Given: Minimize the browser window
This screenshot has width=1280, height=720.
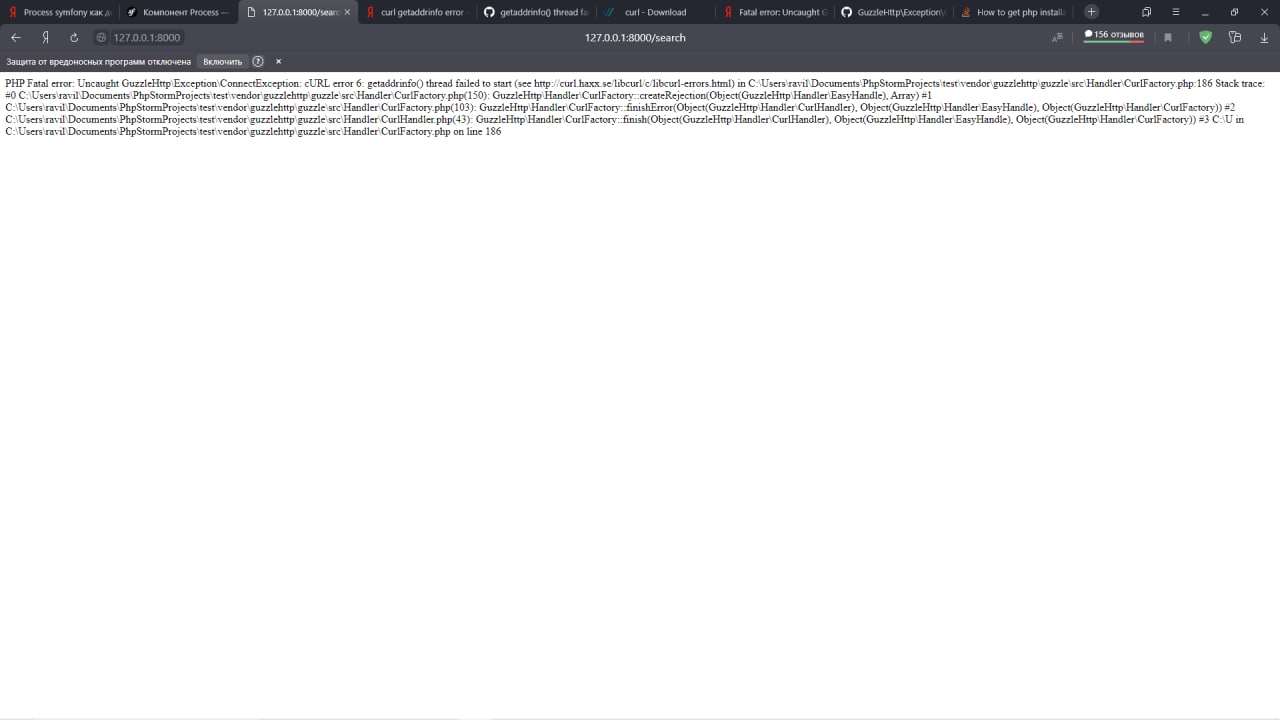Looking at the screenshot, I should point(1205,12).
